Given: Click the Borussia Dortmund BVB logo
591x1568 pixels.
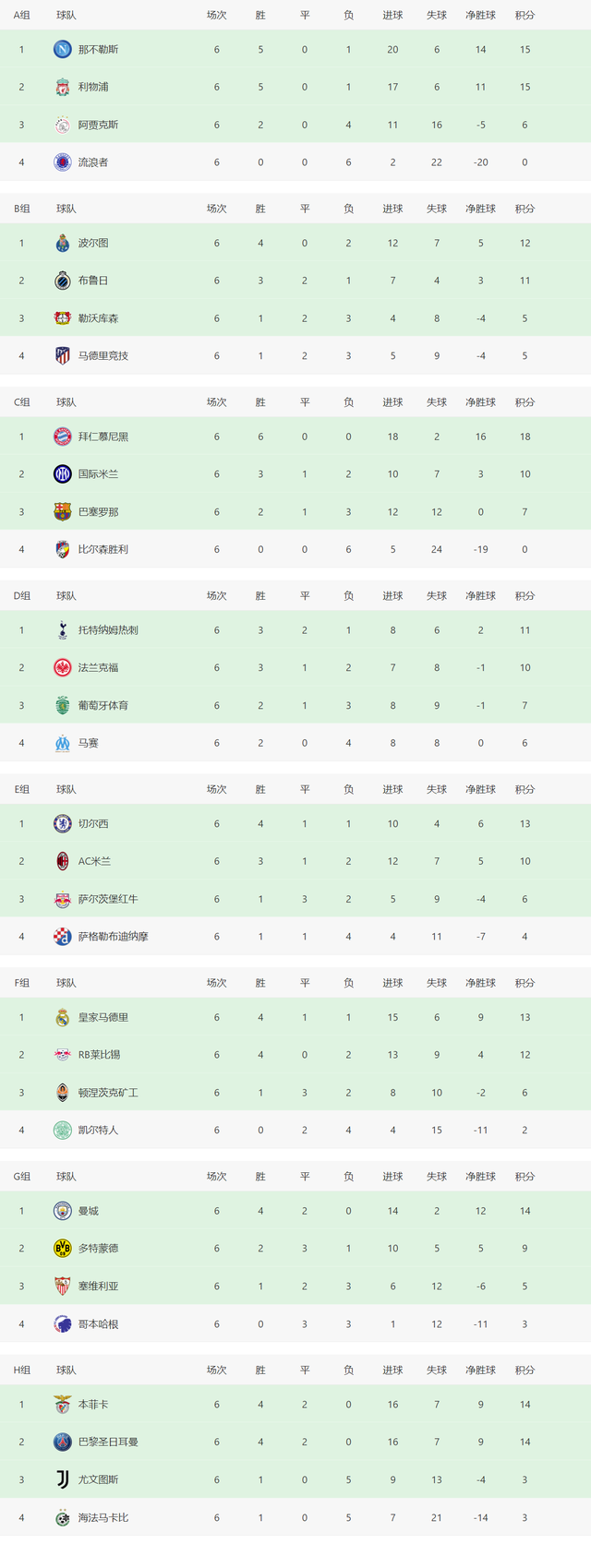Looking at the screenshot, I should coord(62,1249).
